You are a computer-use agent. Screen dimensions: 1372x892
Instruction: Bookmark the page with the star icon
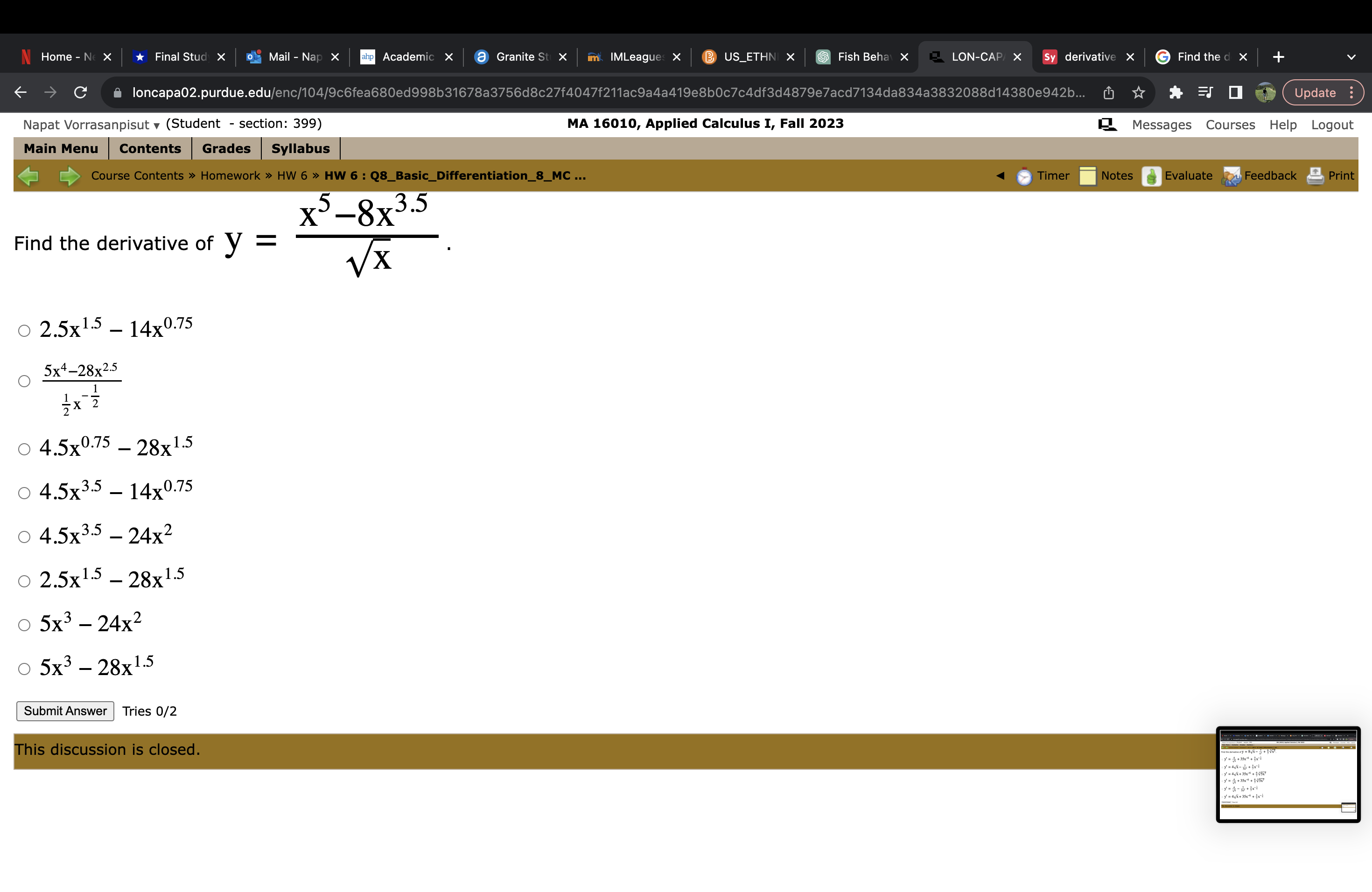(1139, 92)
